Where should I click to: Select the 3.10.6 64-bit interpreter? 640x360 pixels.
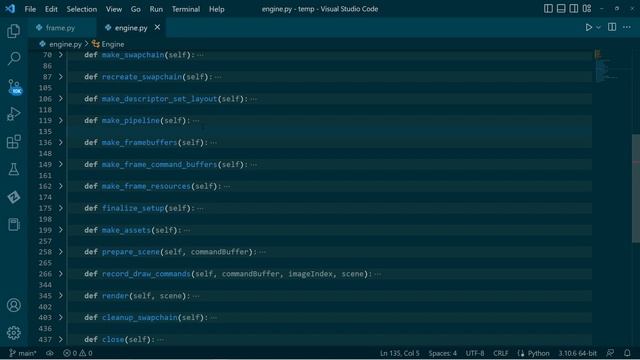point(578,353)
